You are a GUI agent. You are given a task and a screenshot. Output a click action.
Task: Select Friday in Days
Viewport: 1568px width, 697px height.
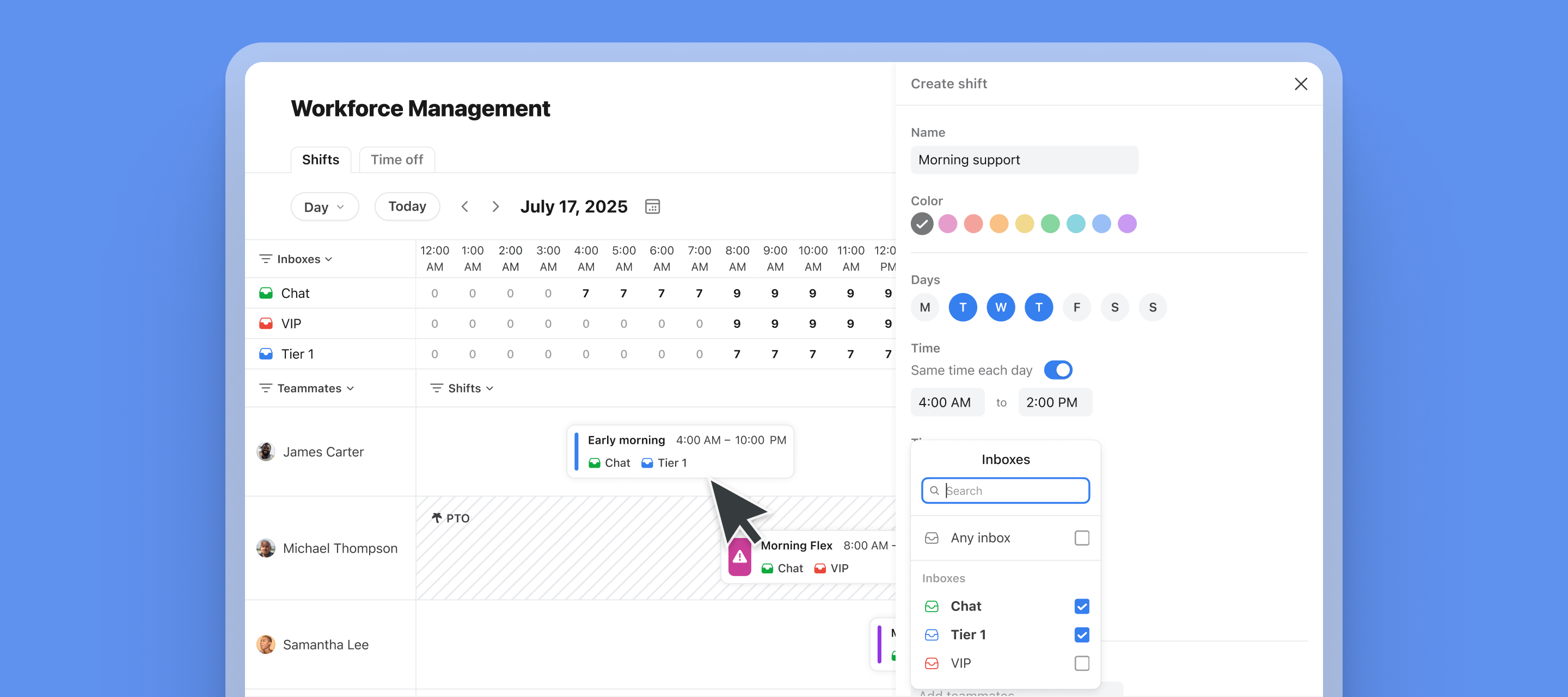[x=1077, y=308]
